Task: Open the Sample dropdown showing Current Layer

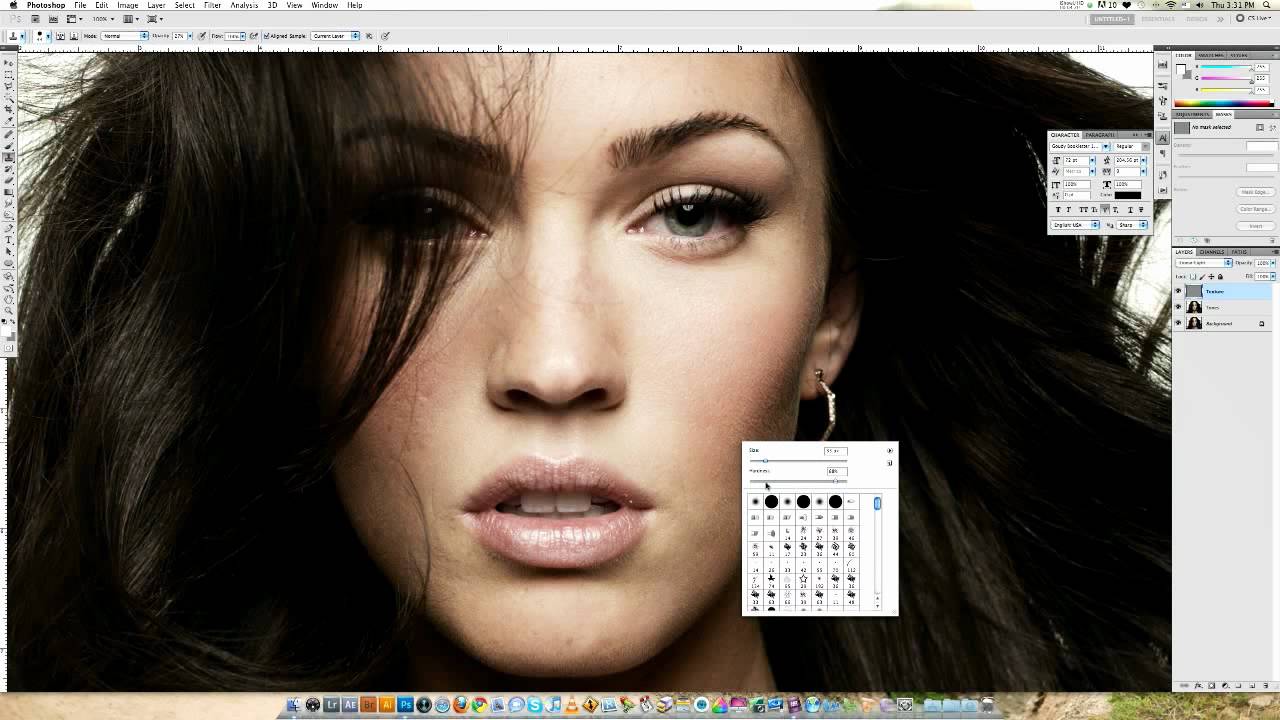Action: 335,36
